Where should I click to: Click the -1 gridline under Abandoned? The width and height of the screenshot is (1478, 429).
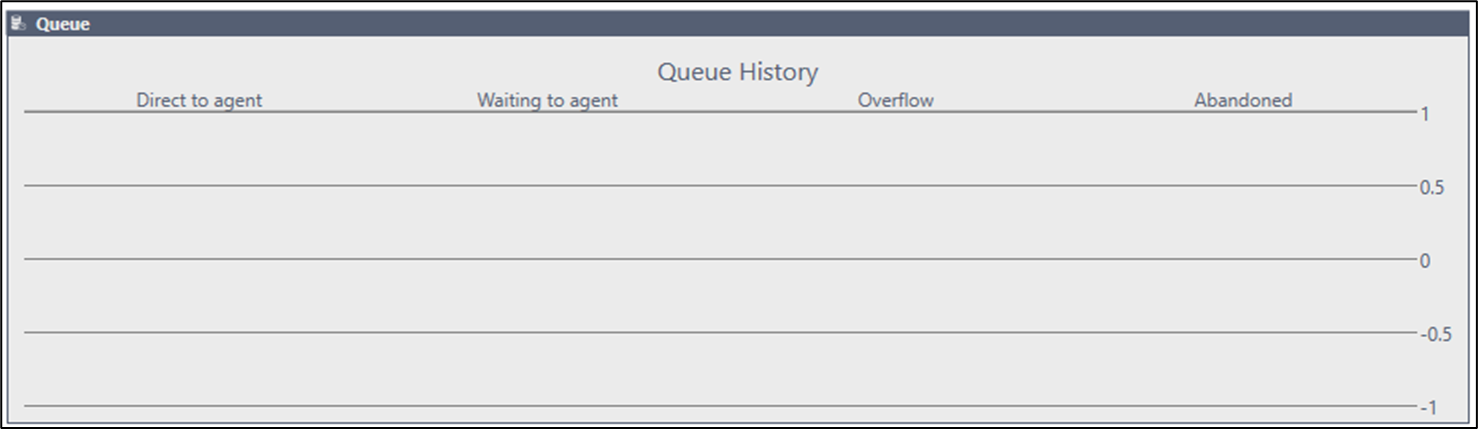pos(1243,406)
